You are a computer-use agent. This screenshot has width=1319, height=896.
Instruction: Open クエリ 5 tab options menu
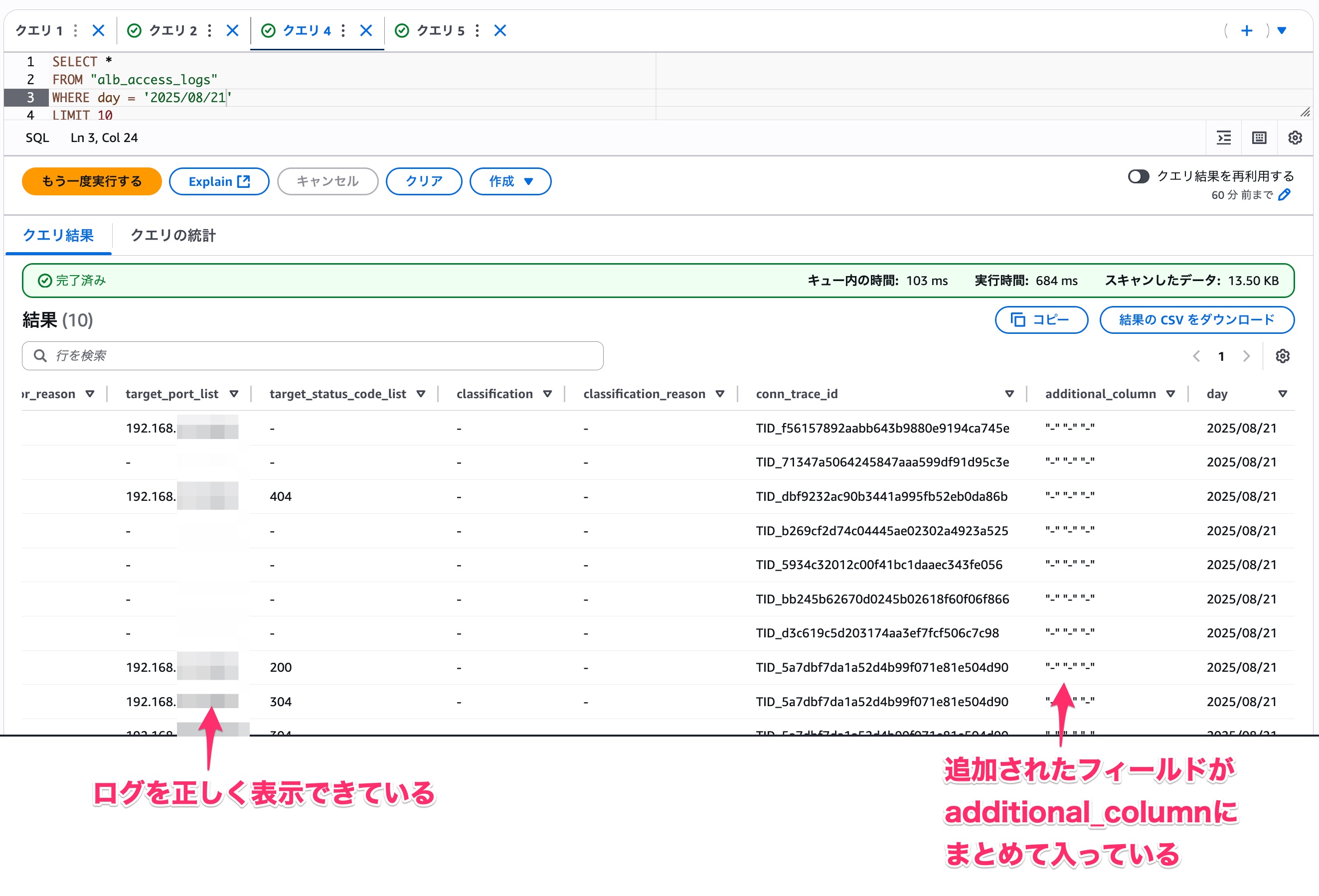pyautogui.click(x=478, y=30)
